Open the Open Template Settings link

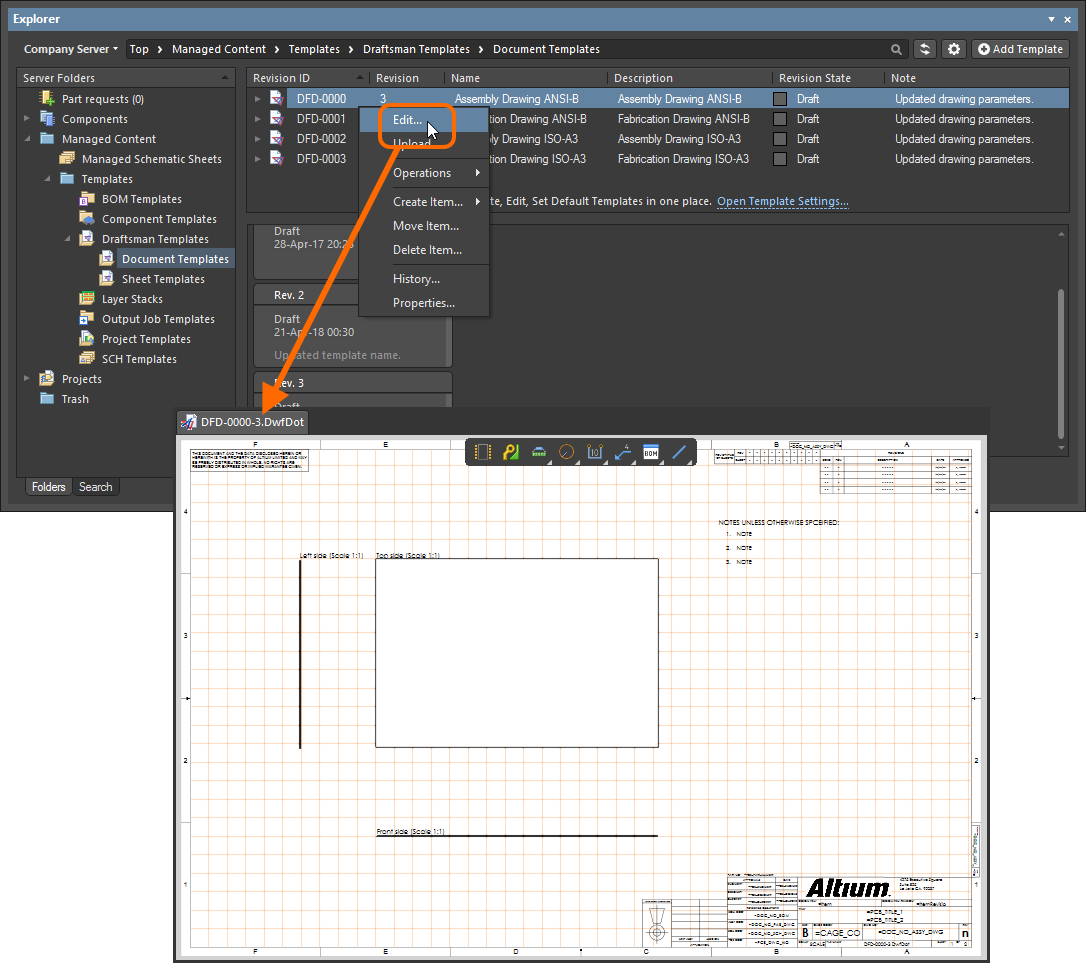coord(782,201)
